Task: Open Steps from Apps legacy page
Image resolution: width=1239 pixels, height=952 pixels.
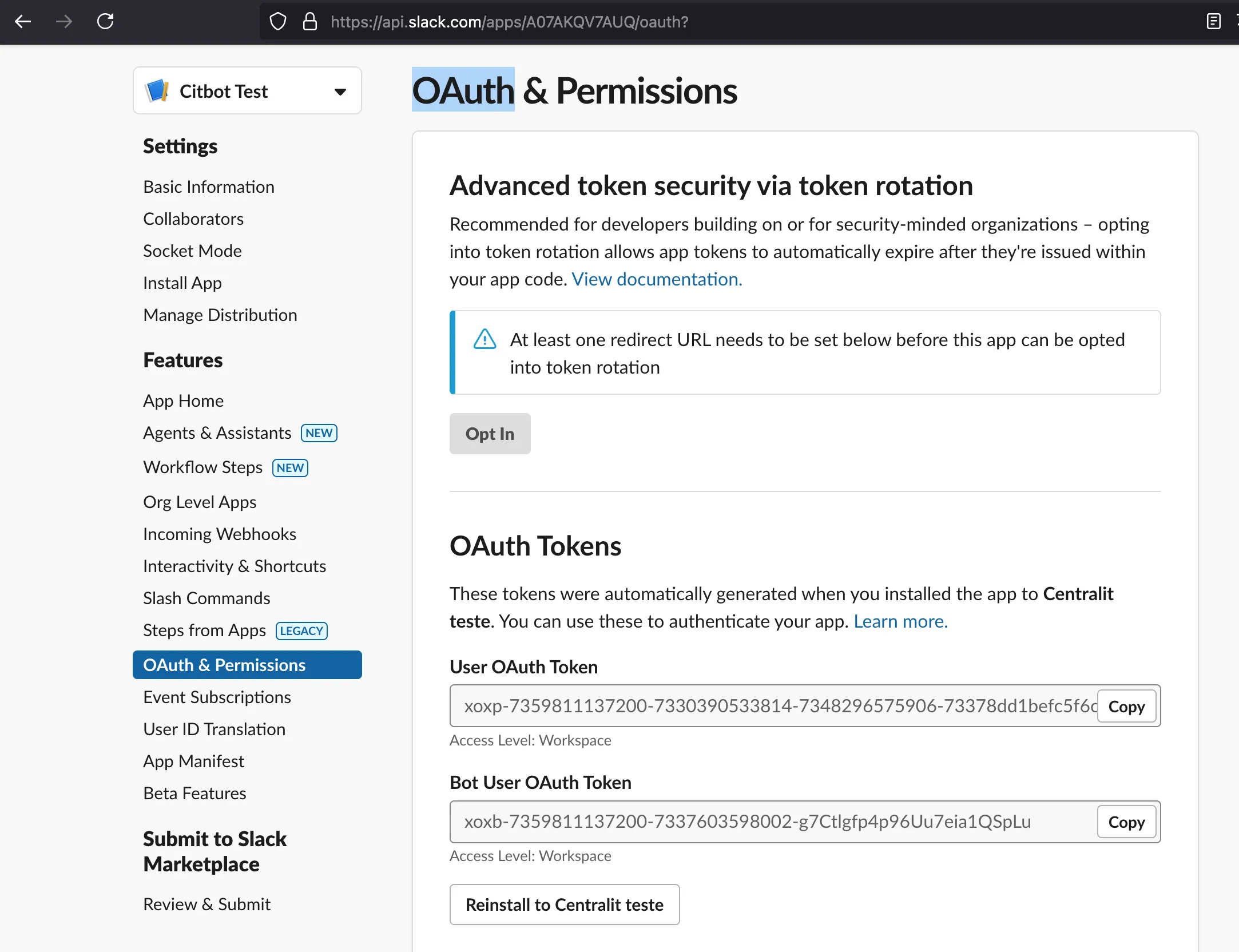Action: point(204,630)
